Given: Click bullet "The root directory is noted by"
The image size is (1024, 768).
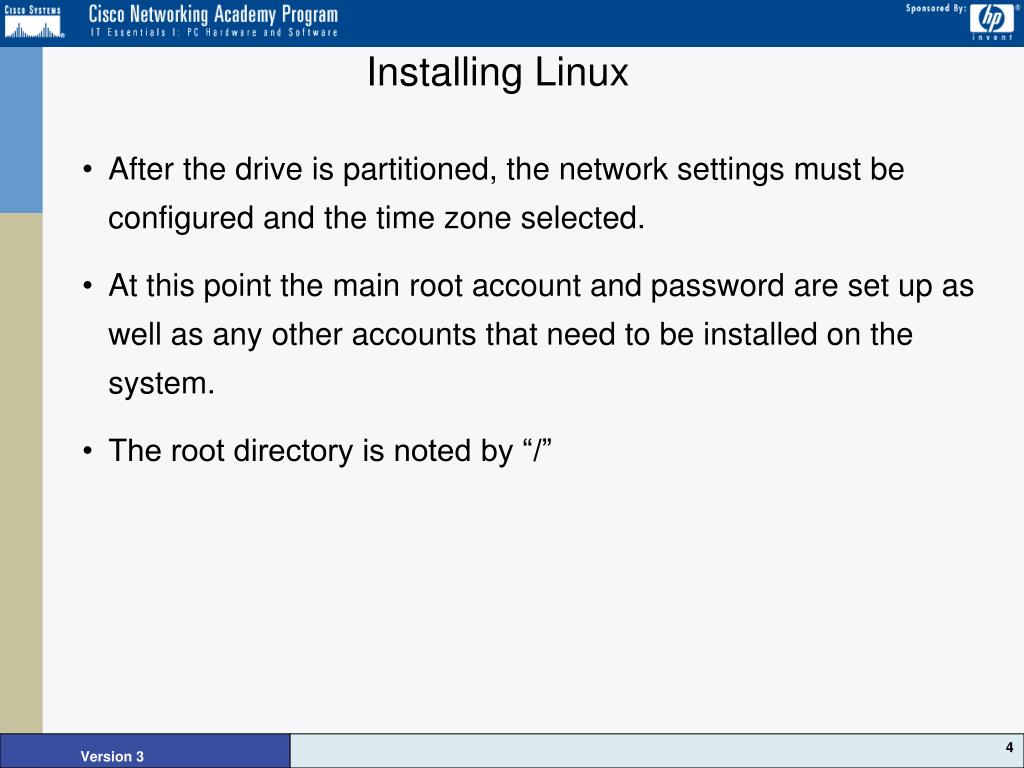Looking at the screenshot, I should click(x=330, y=451).
